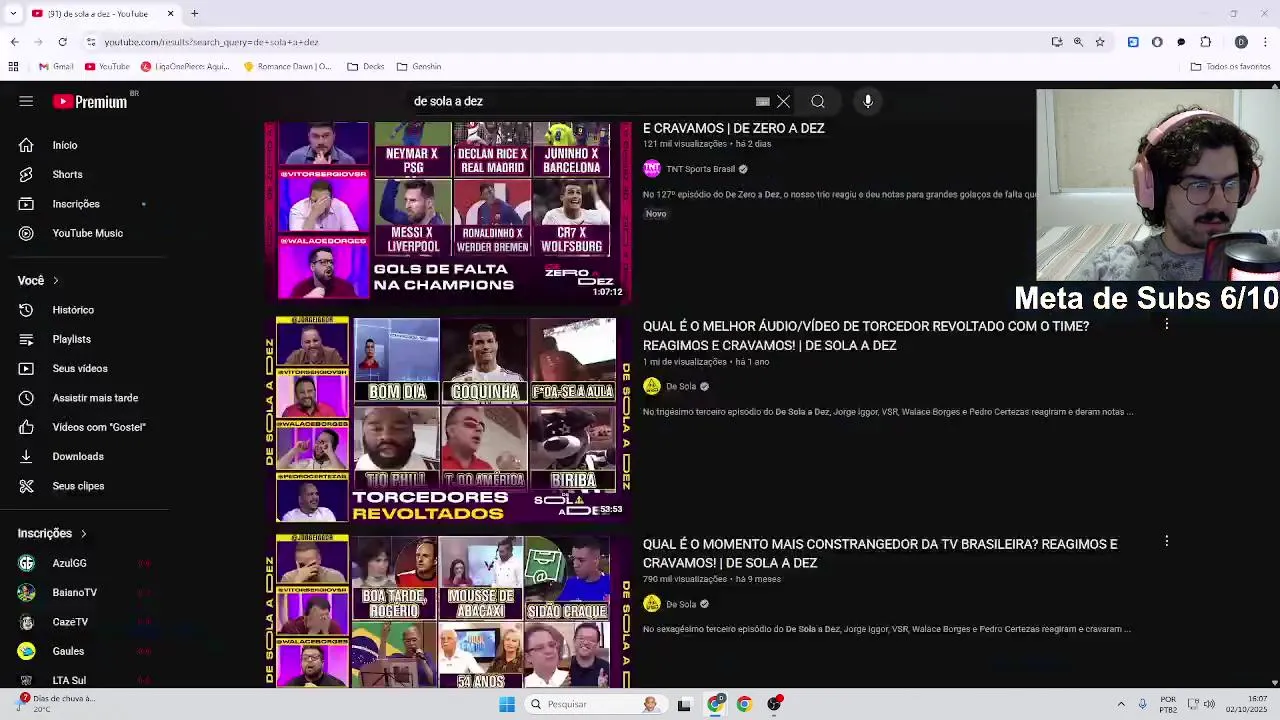This screenshot has width=1280, height=720.
Task: Click the magnifier search button
Action: (x=818, y=101)
